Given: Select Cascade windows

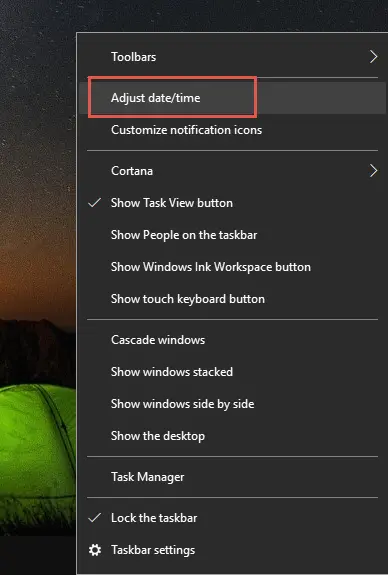Looking at the screenshot, I should click(x=232, y=340).
